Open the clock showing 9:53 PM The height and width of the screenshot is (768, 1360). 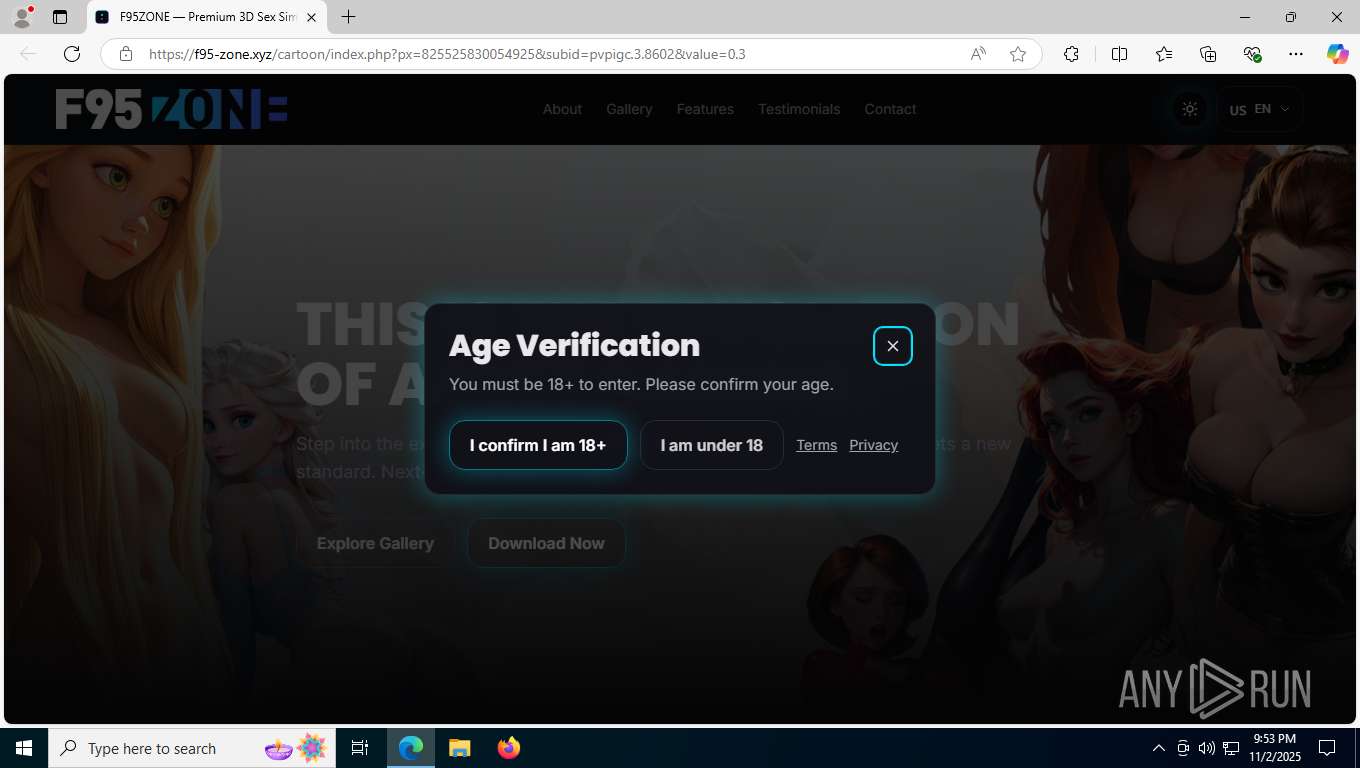pos(1275,748)
